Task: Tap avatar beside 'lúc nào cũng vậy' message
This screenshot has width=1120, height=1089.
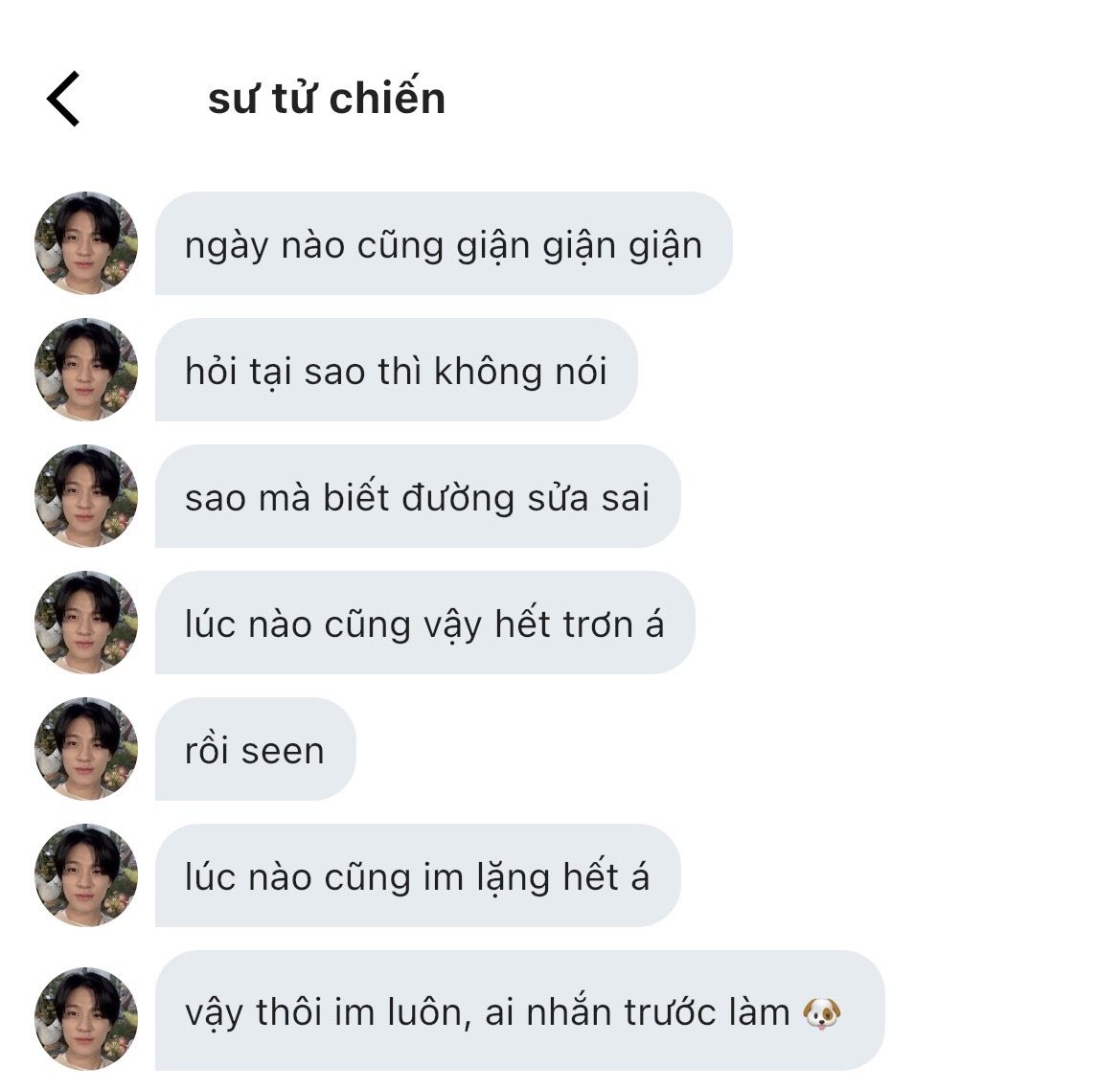Action: click(x=86, y=622)
